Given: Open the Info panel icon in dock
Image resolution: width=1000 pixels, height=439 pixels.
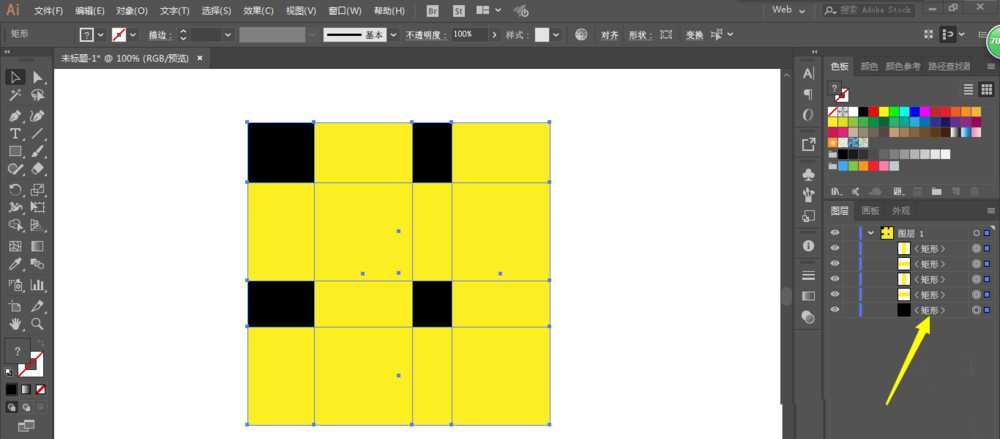Looking at the screenshot, I should 808,245.
